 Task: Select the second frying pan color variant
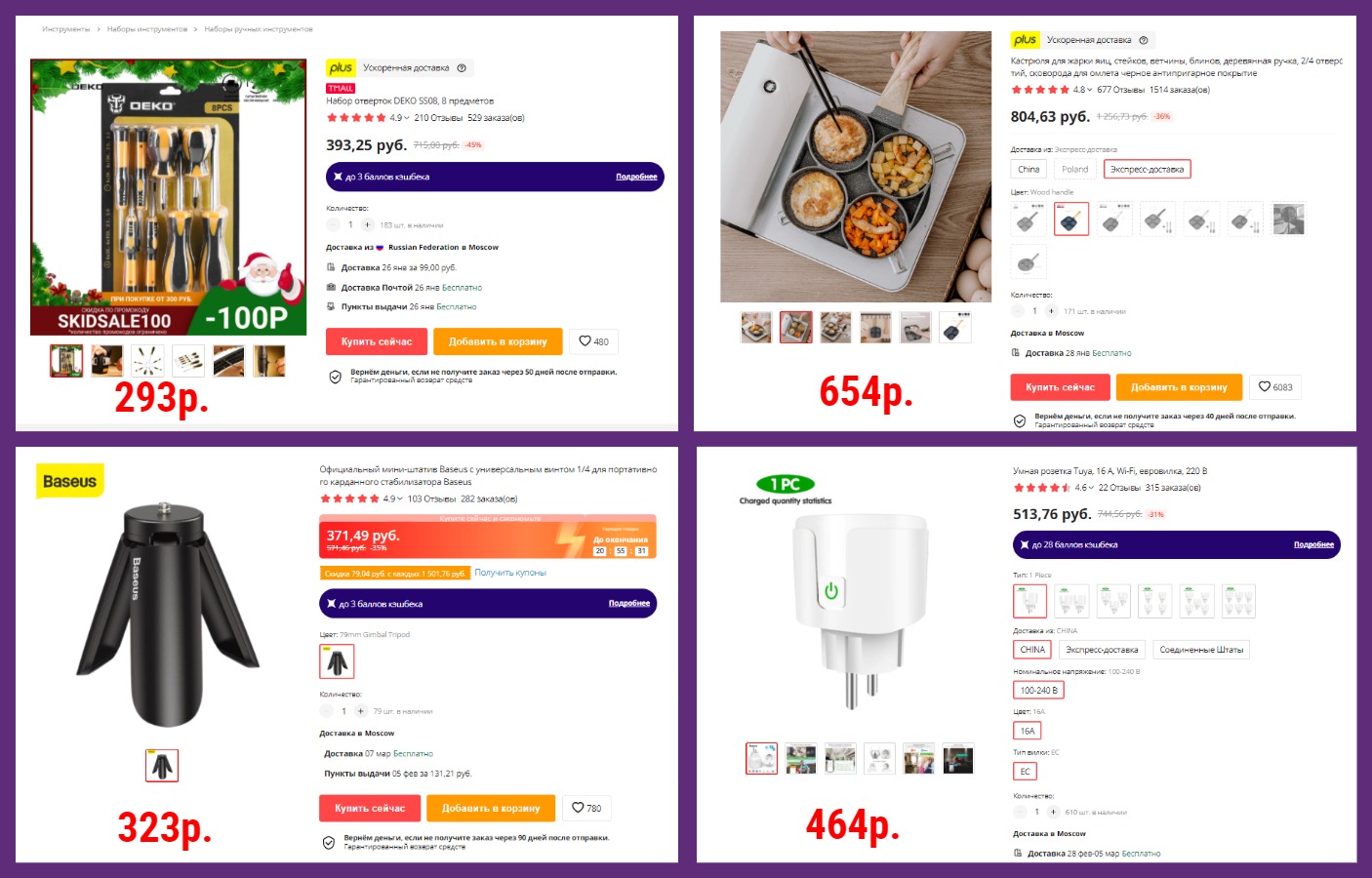click(1070, 219)
